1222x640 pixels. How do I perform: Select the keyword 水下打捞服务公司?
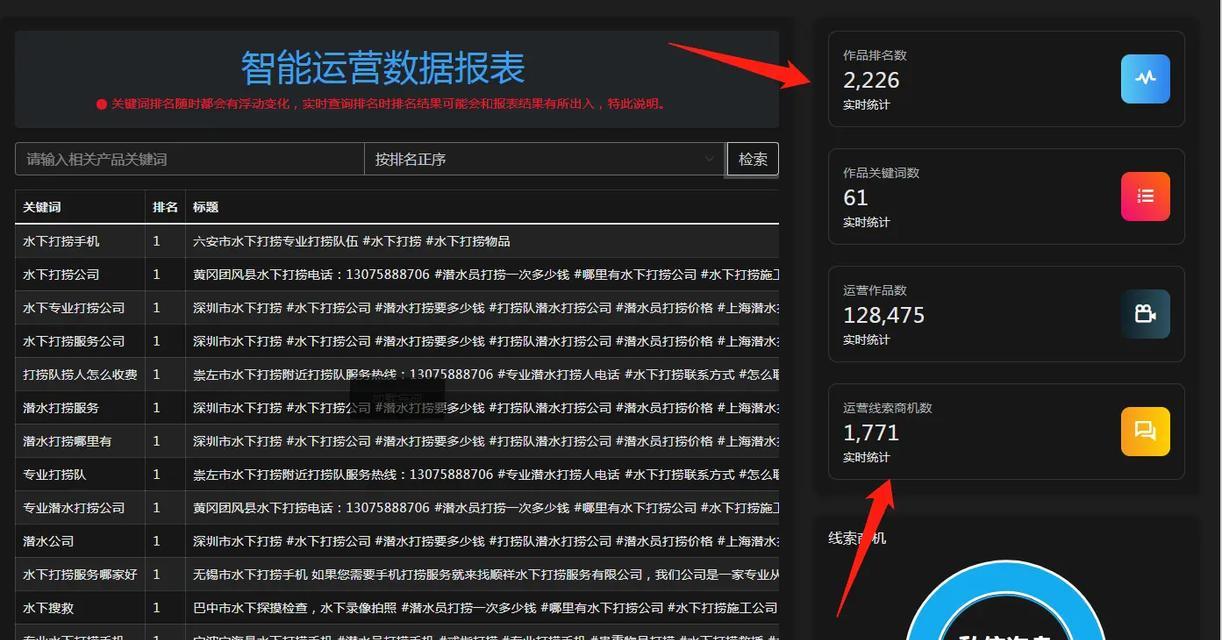(x=74, y=341)
